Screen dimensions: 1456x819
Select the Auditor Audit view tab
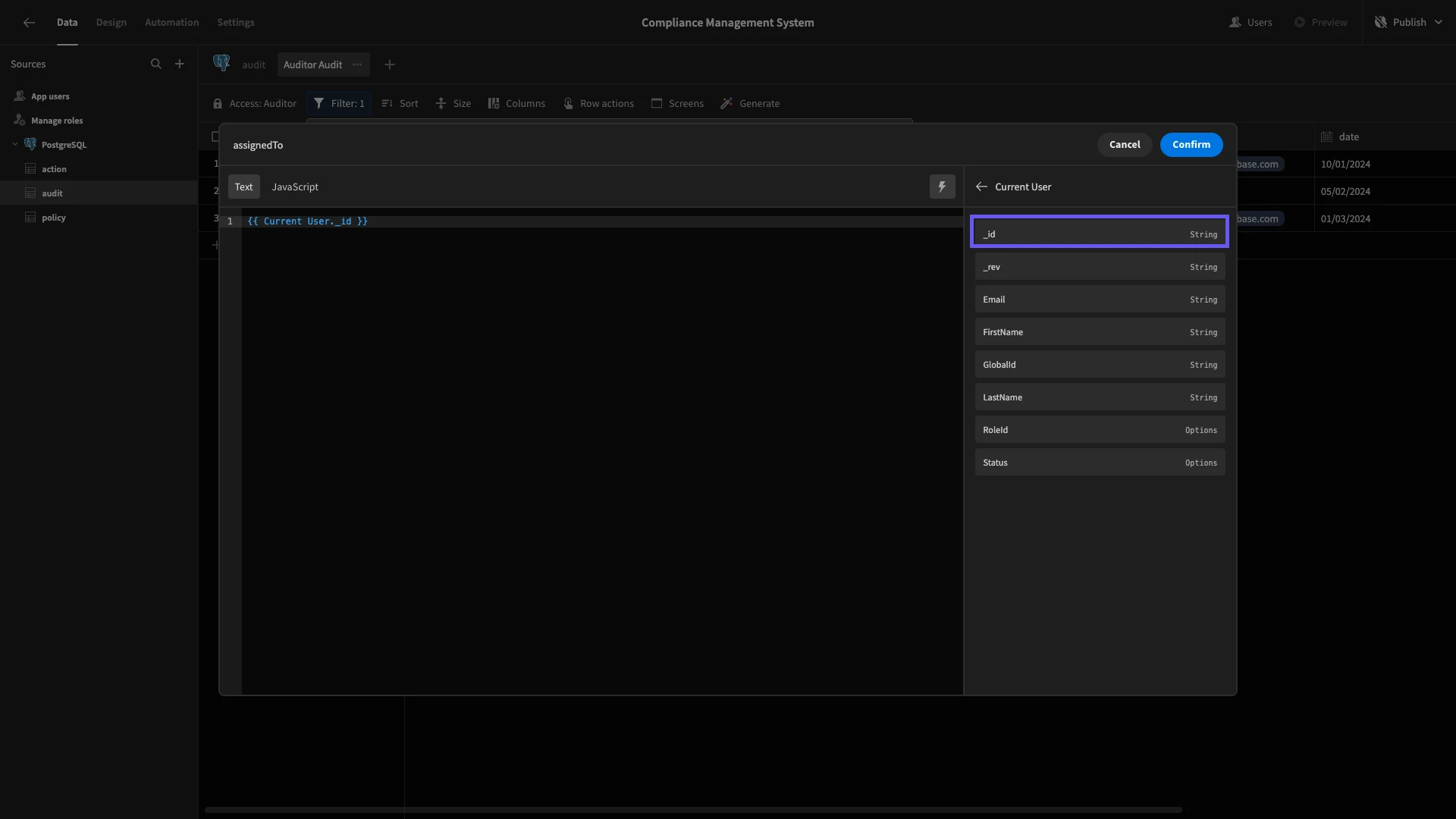click(312, 65)
